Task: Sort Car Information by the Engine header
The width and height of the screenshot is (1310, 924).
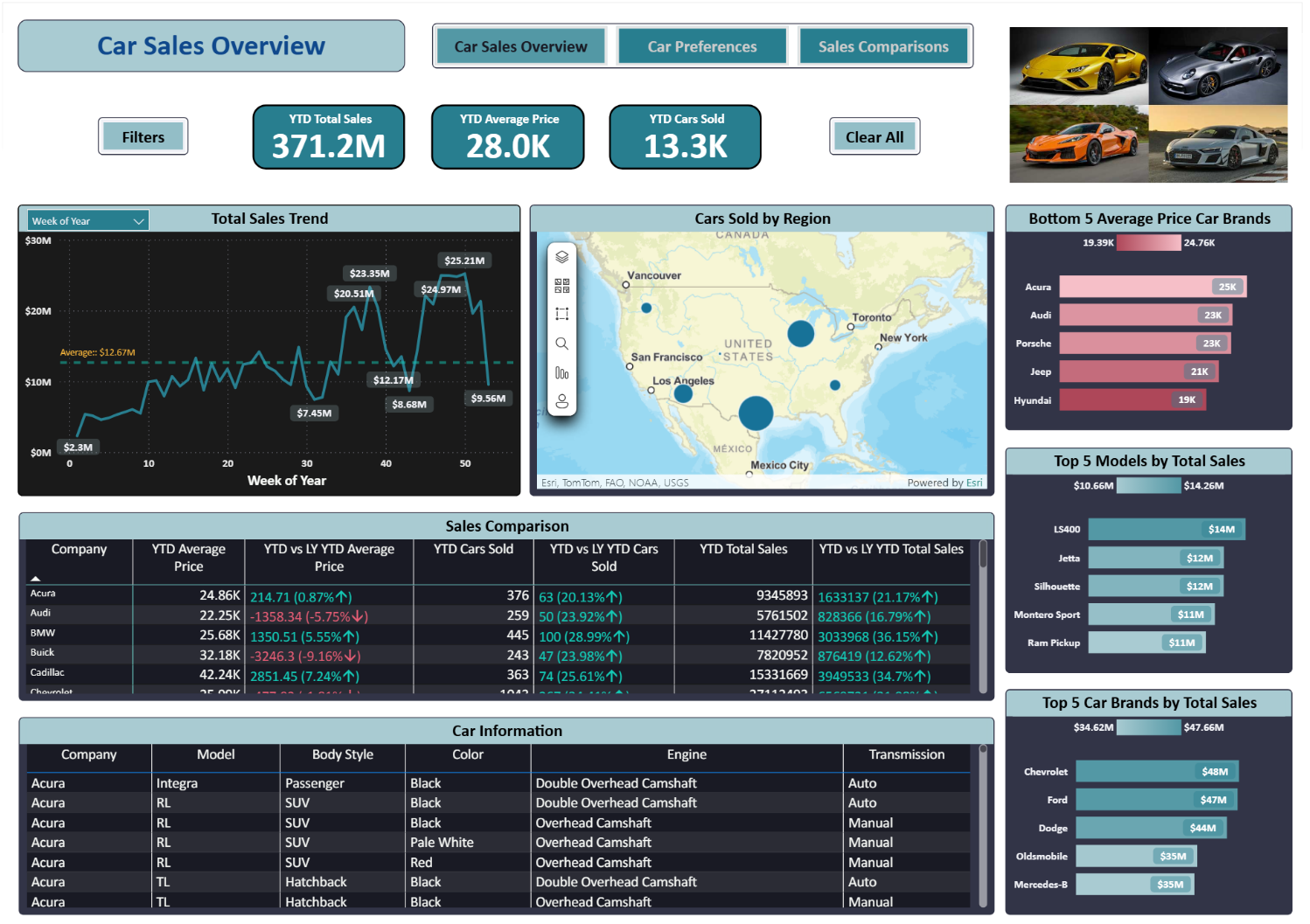Action: coord(686,754)
